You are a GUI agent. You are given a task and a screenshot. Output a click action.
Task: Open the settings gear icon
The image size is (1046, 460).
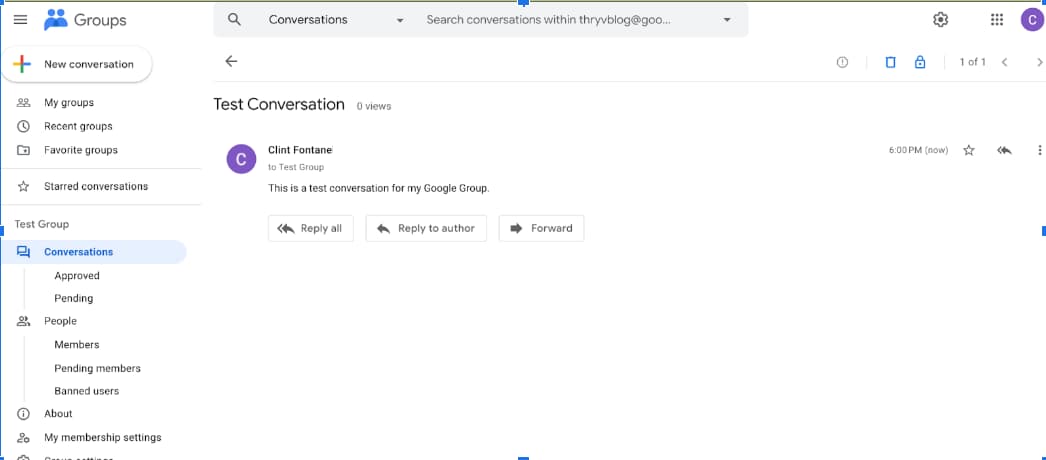(941, 20)
